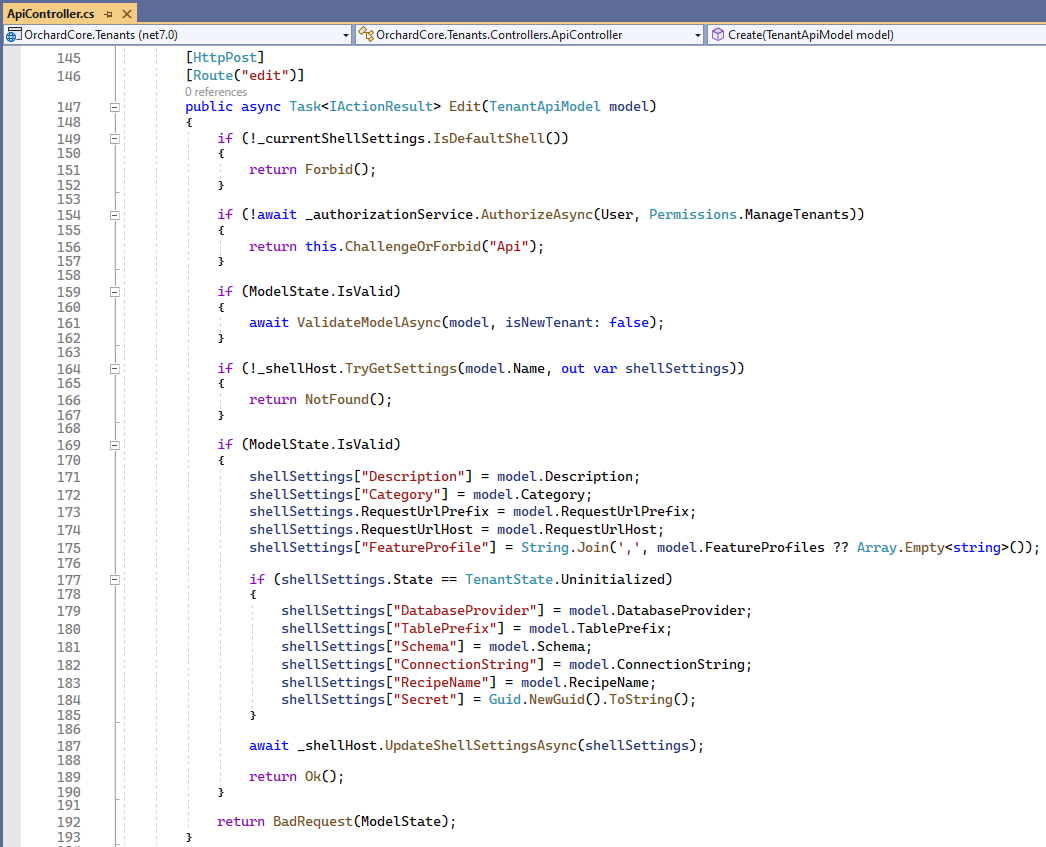Click the HttpPost attribute
Screen dimensions: 1046x847
tap(225, 57)
